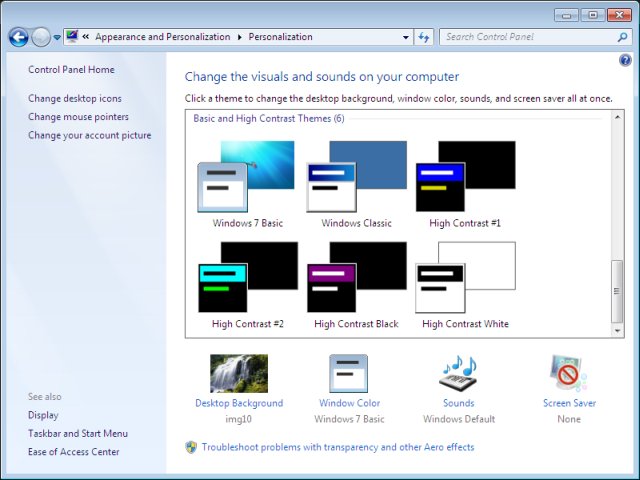640x480 pixels.
Task: Open the address bar history dropdown arrow
Action: point(406,37)
